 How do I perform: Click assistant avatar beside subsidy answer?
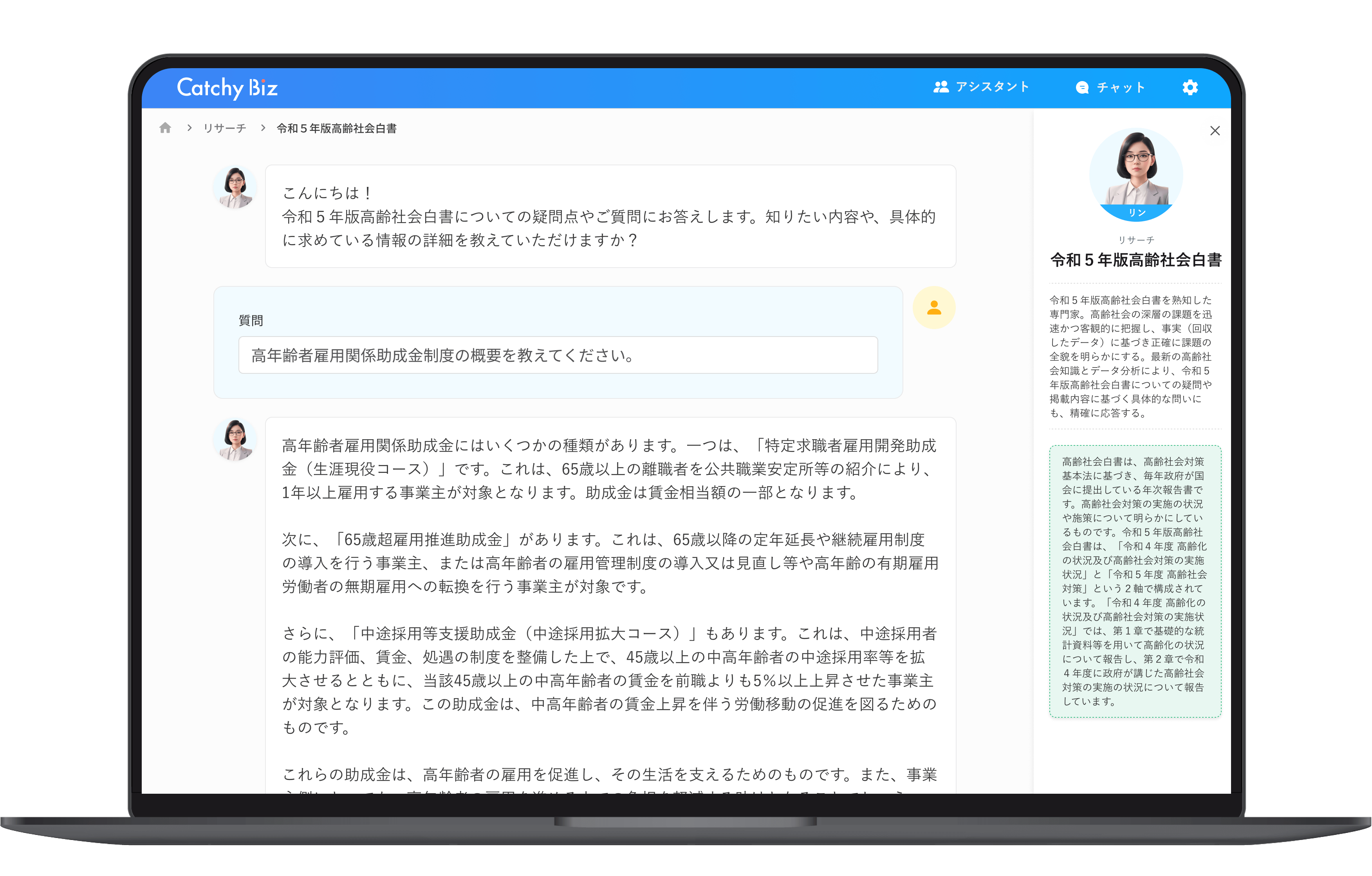[235, 440]
